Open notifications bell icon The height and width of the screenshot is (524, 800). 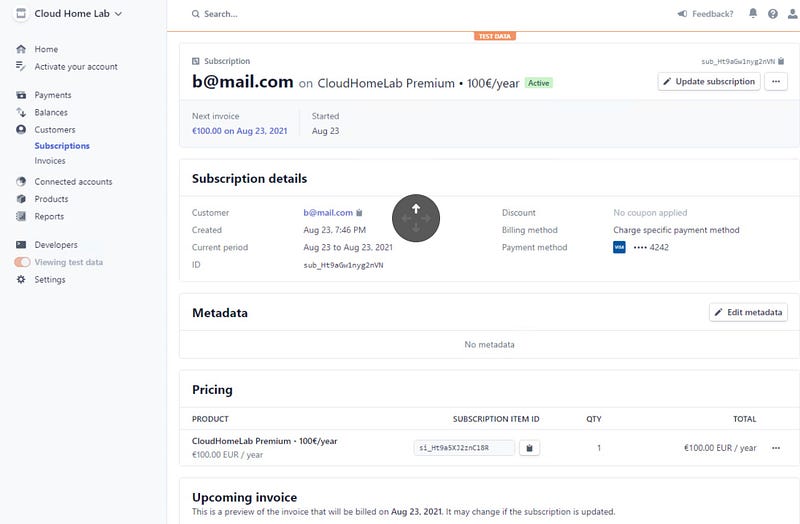753,13
